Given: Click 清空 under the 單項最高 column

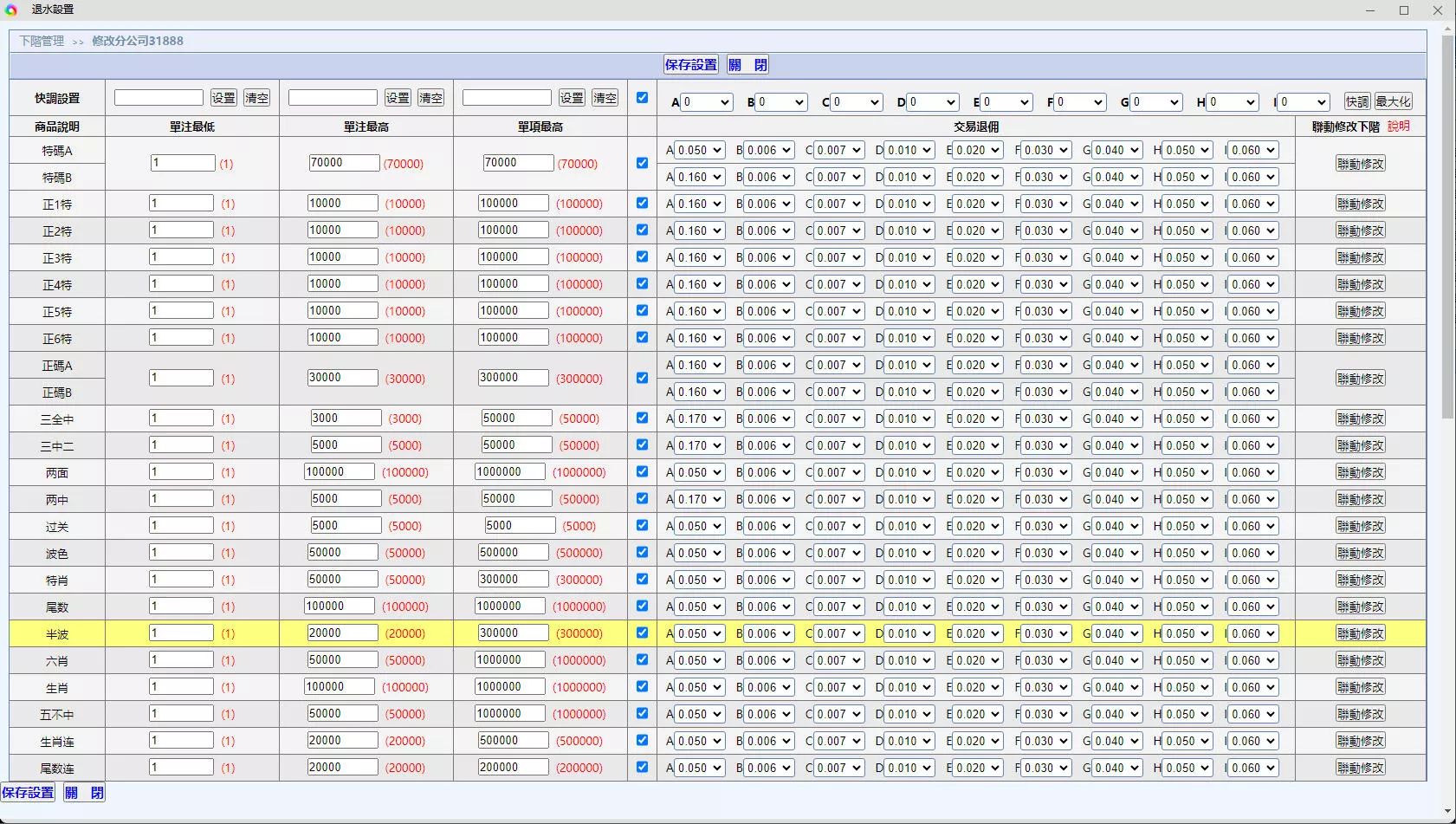Looking at the screenshot, I should click(605, 98).
